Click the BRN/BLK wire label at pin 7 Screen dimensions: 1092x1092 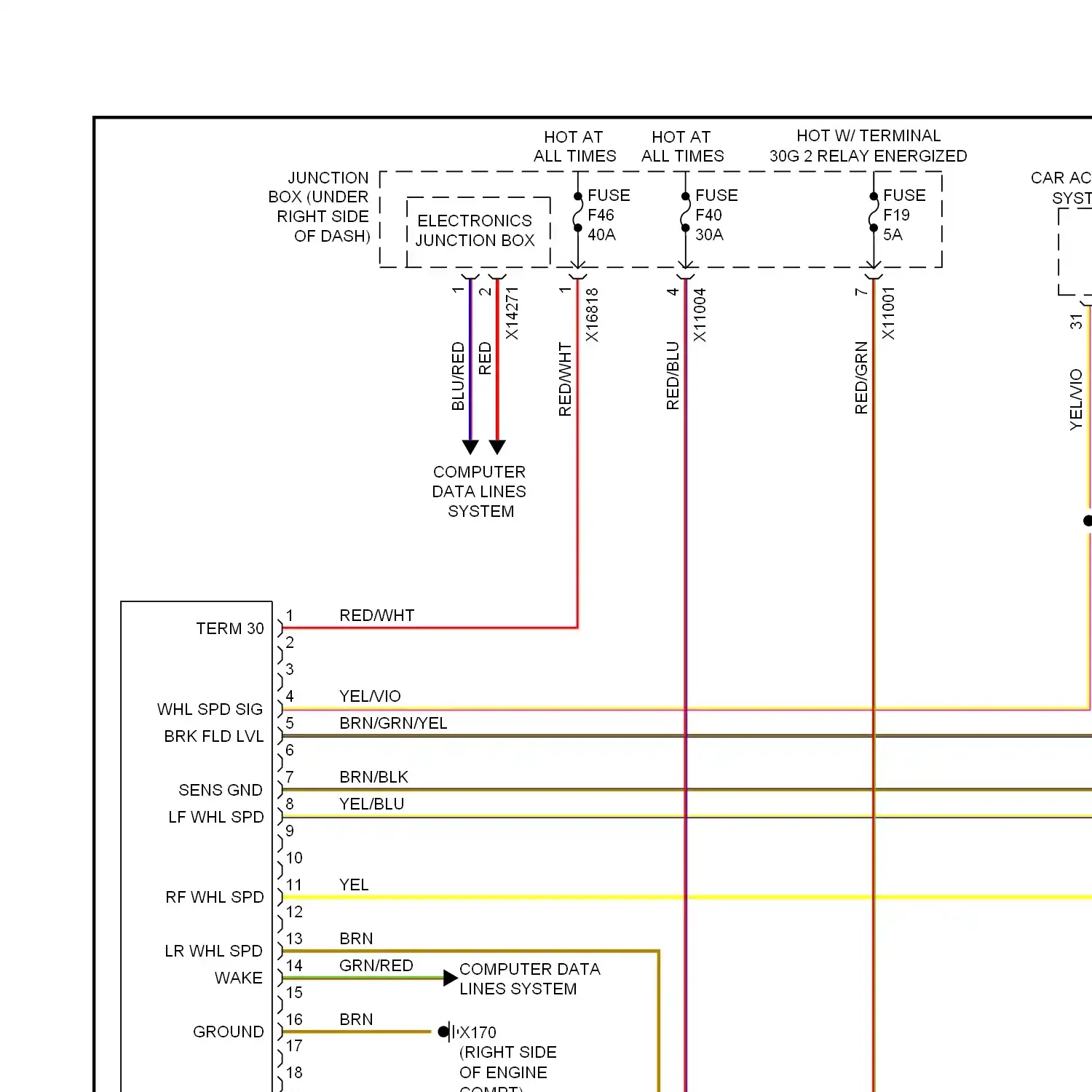pos(374,777)
